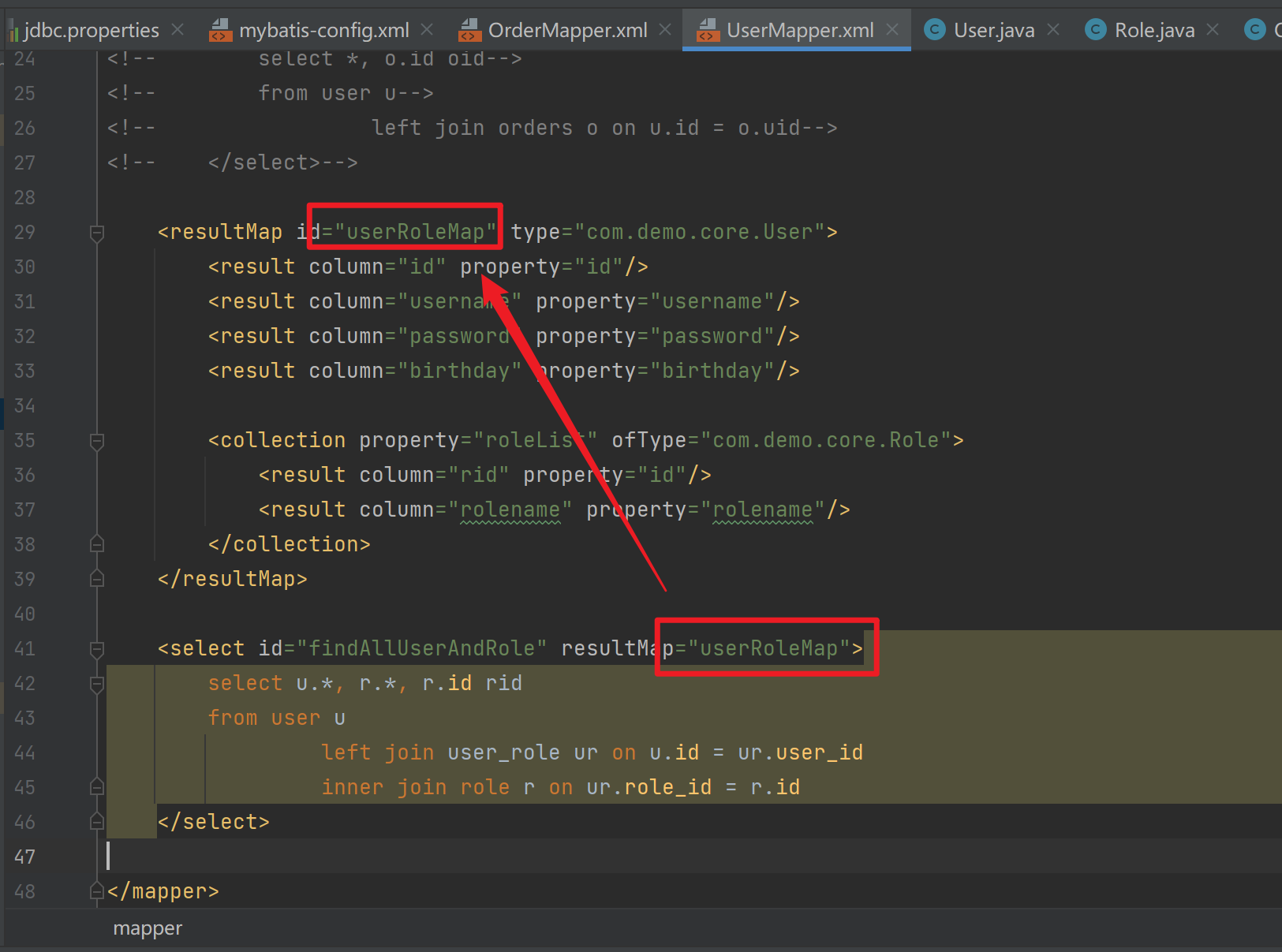
Task: Click the "findAllUserAndRole" select id
Action: 422,648
